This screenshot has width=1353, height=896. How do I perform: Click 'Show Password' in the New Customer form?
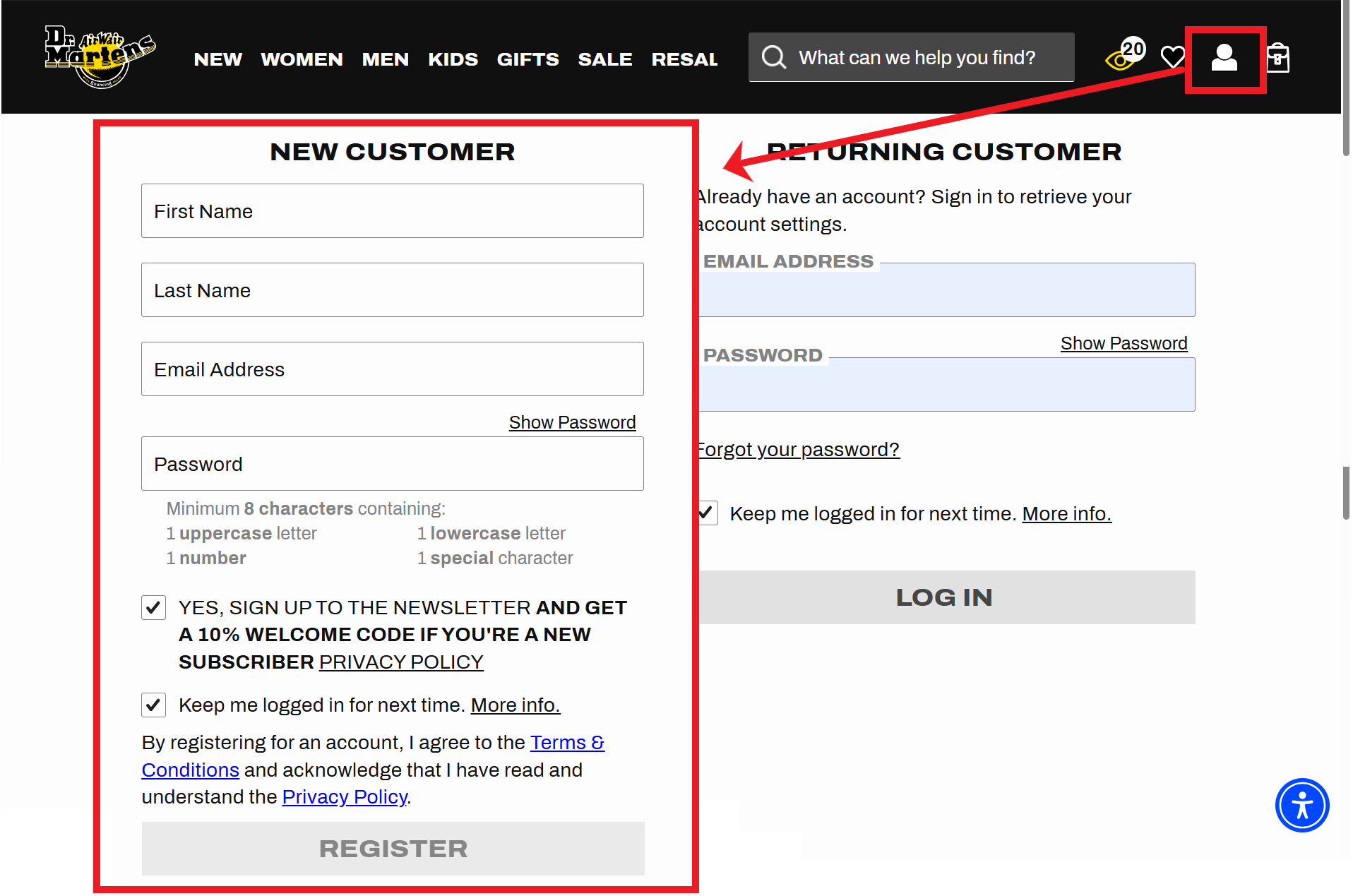click(x=572, y=422)
